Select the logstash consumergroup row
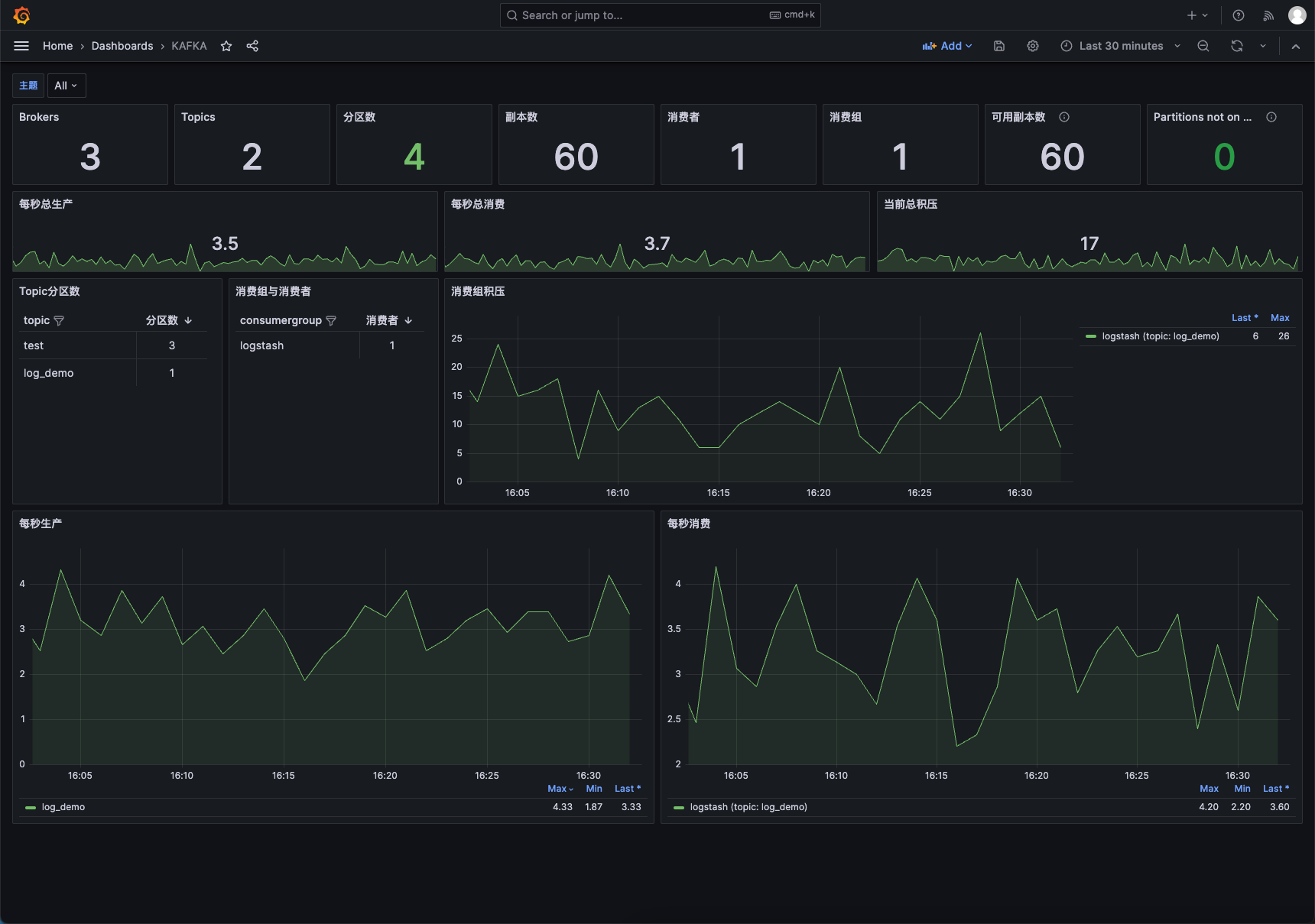 coord(333,345)
